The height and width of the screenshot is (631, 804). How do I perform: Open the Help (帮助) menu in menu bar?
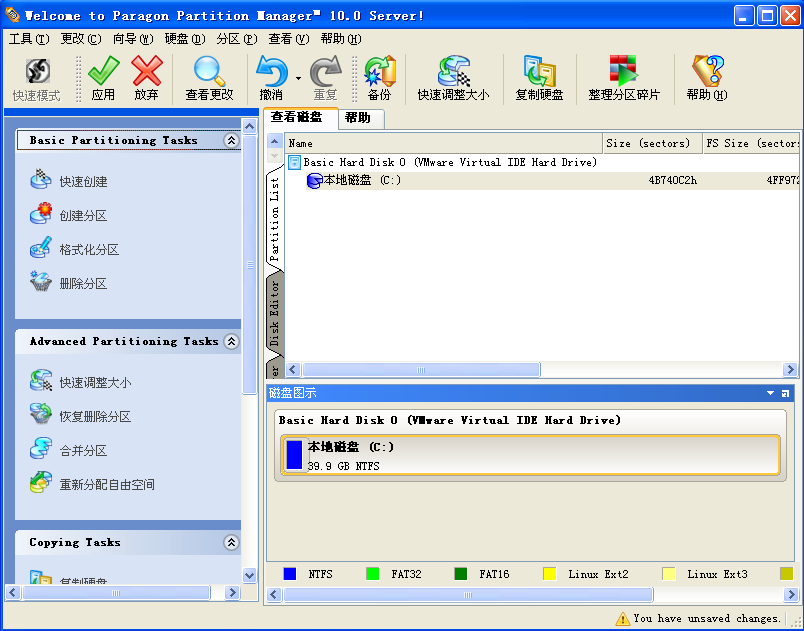click(341, 38)
